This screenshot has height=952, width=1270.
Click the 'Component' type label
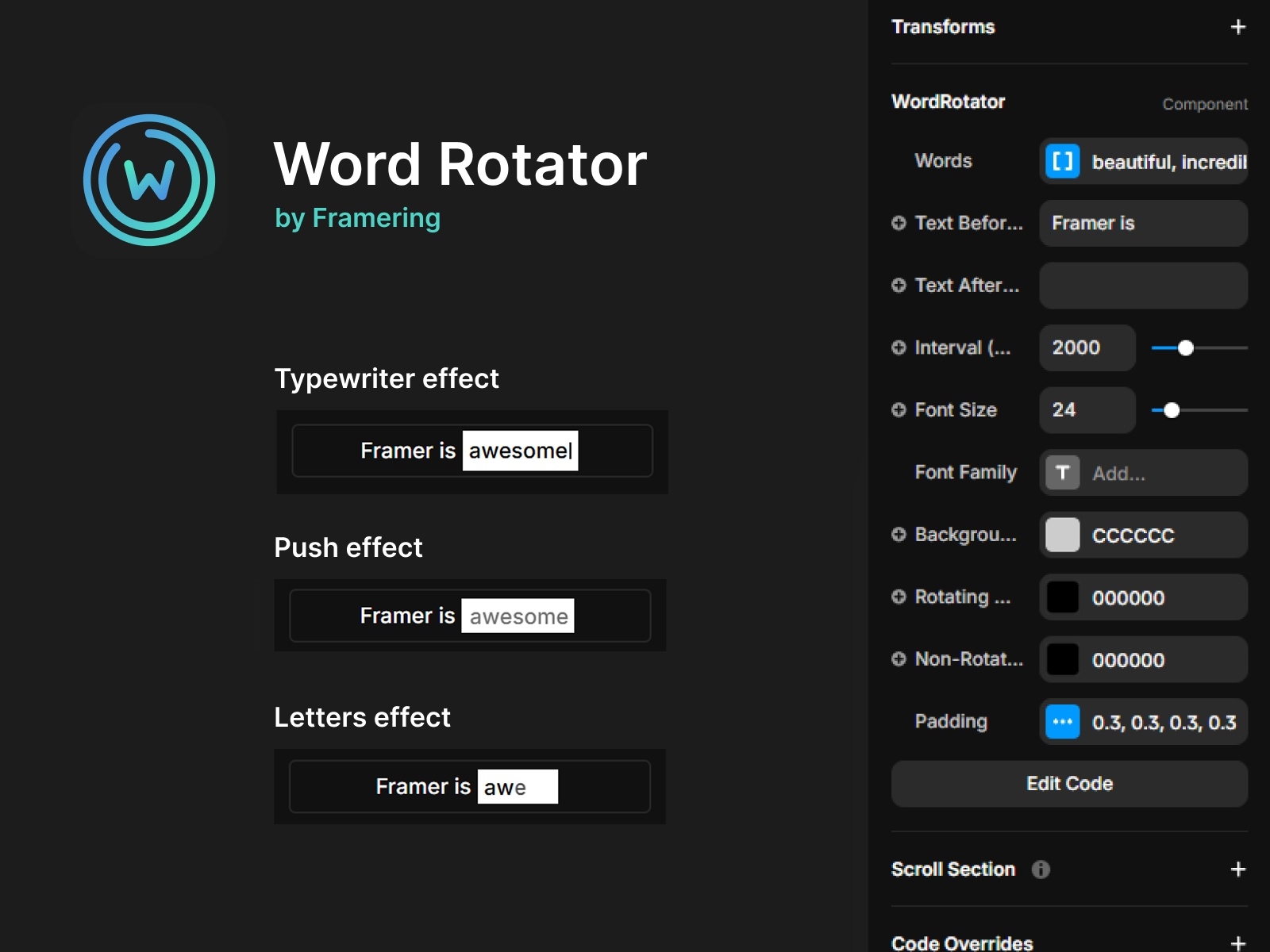(x=1205, y=104)
